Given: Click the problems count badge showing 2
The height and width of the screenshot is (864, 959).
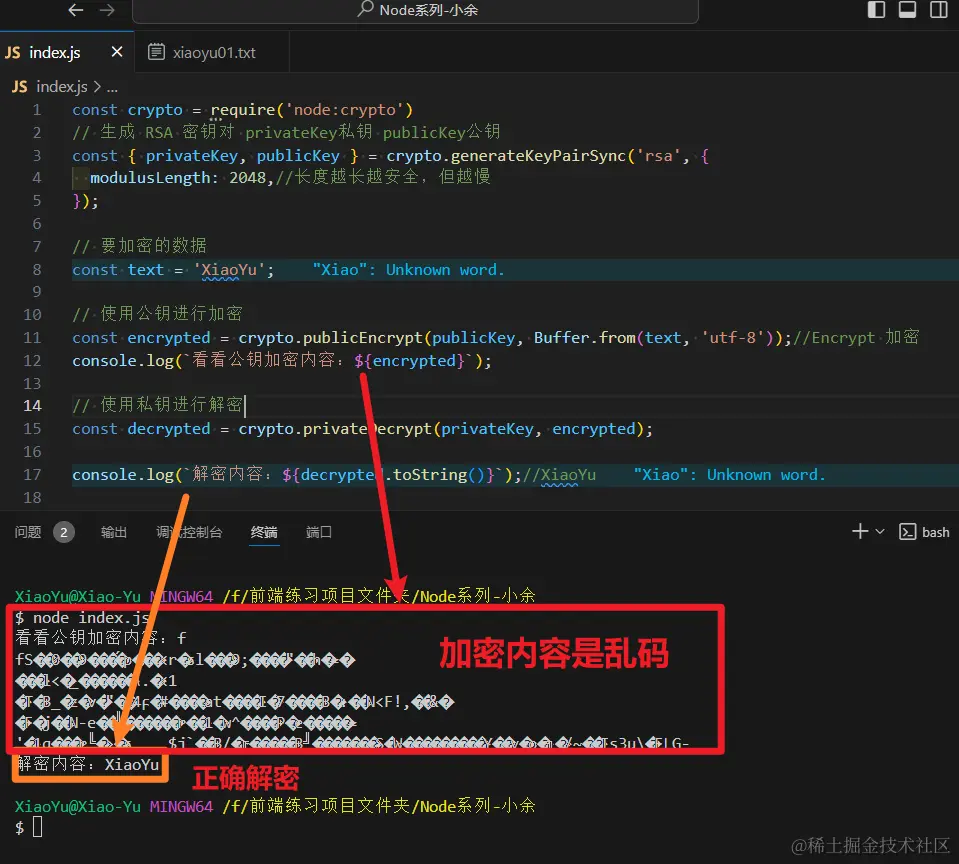Looking at the screenshot, I should tap(64, 533).
